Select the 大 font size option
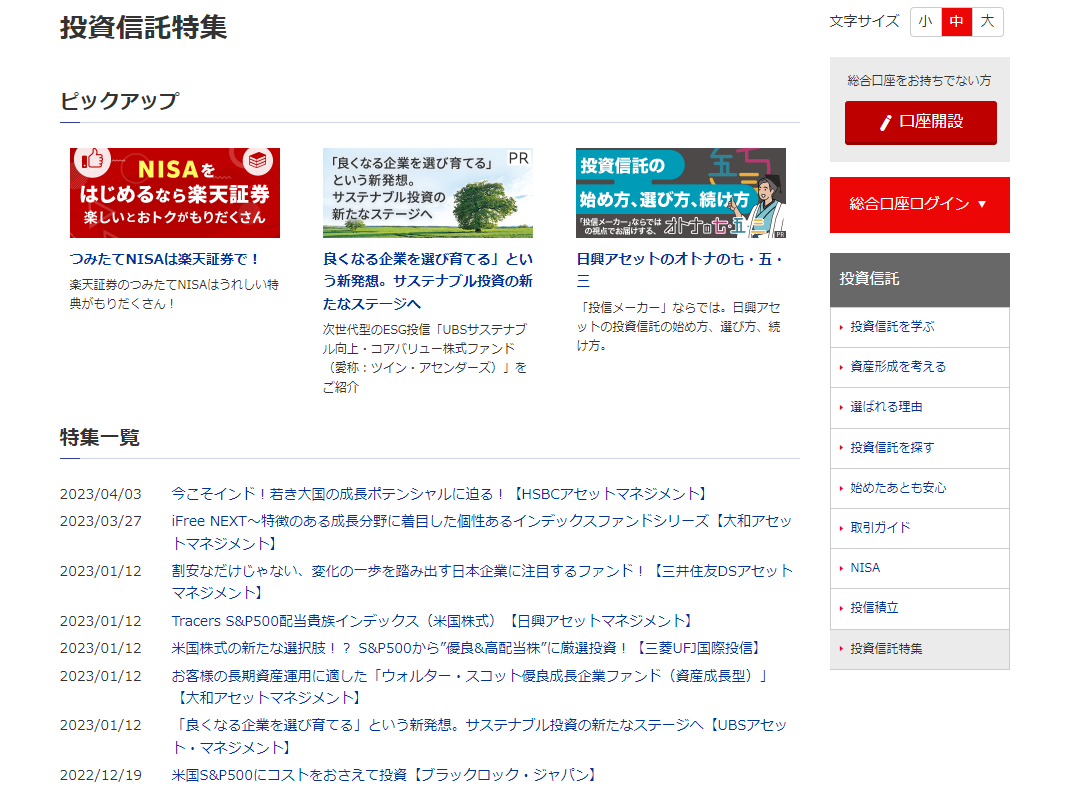This screenshot has height=794, width=1071. pos(986,21)
